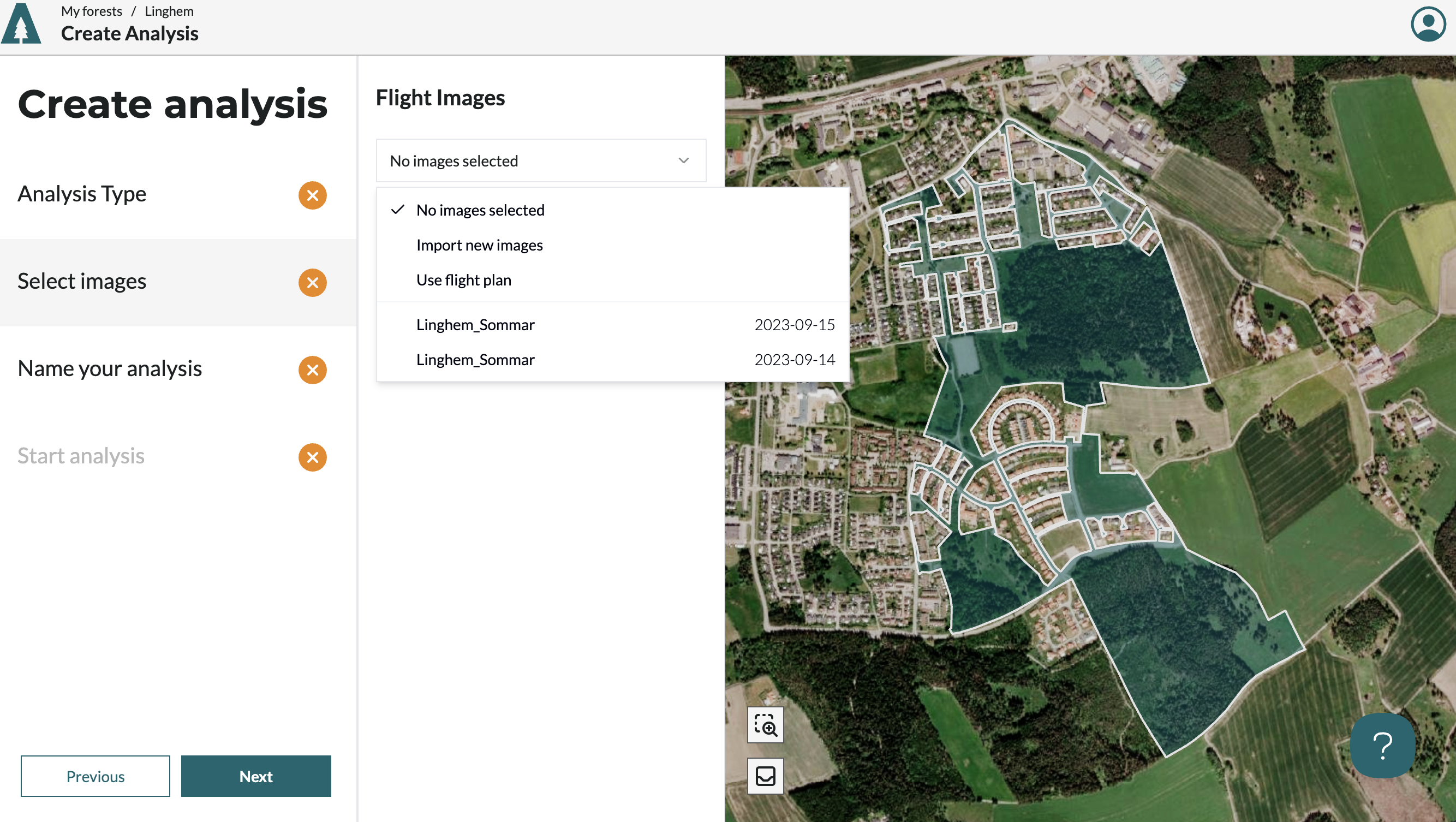Open the help question mark bubble
The image size is (1456, 822).
coord(1382,746)
